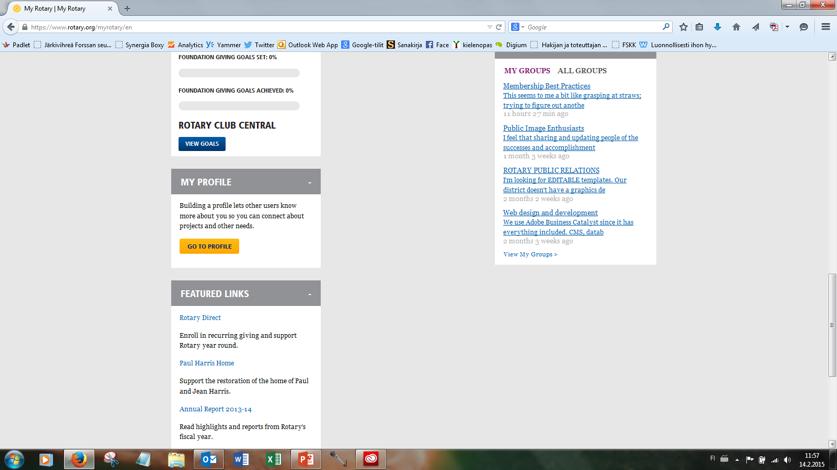Open Adobe Creative Cloud in taskbar
The width and height of the screenshot is (837, 470).
(x=370, y=459)
